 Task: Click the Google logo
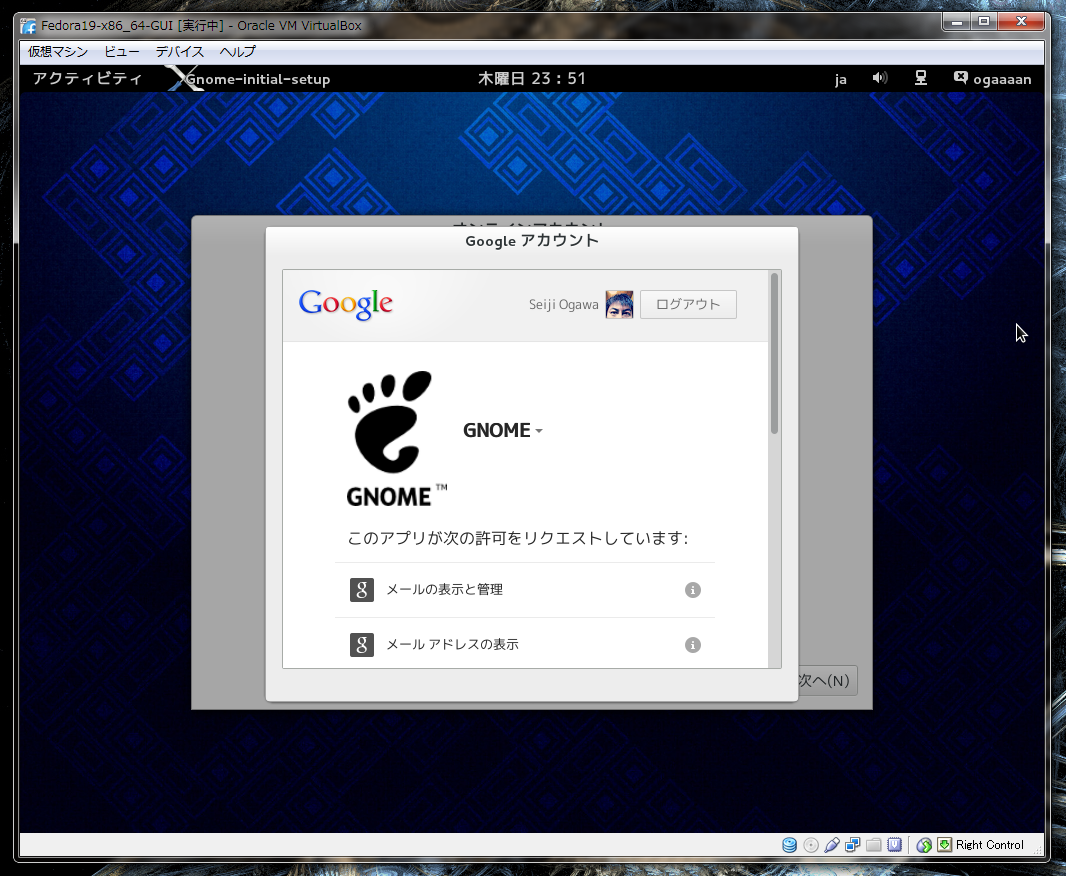point(345,304)
